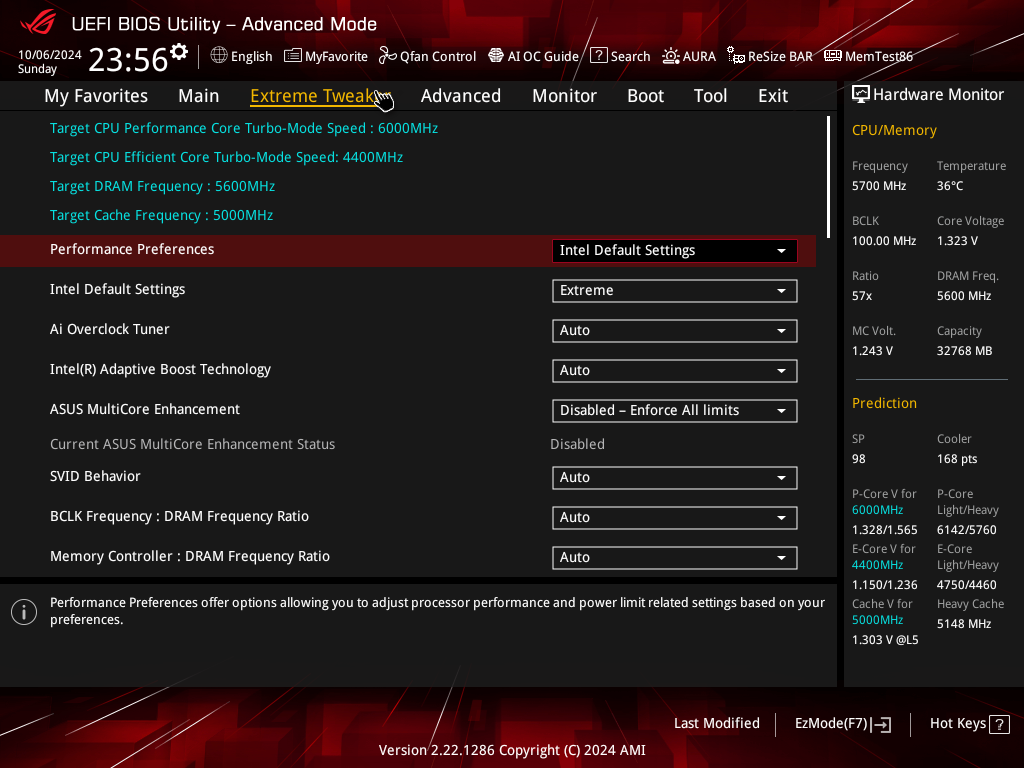Click the BCLK 100.00 MHz value
Image resolution: width=1024 pixels, height=768 pixels.
click(884, 241)
